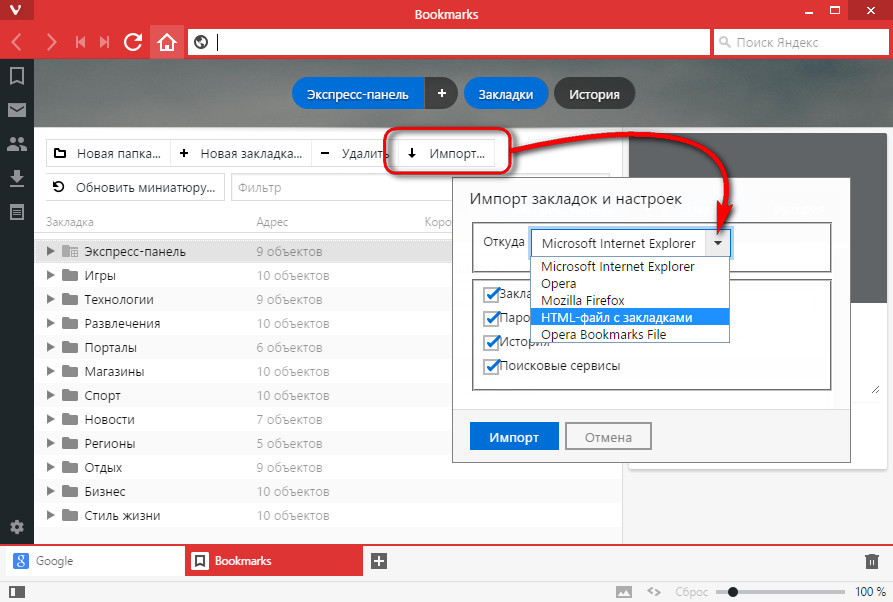The image size is (893, 602).
Task: Select HTML-файл с закладками option
Action: point(630,317)
